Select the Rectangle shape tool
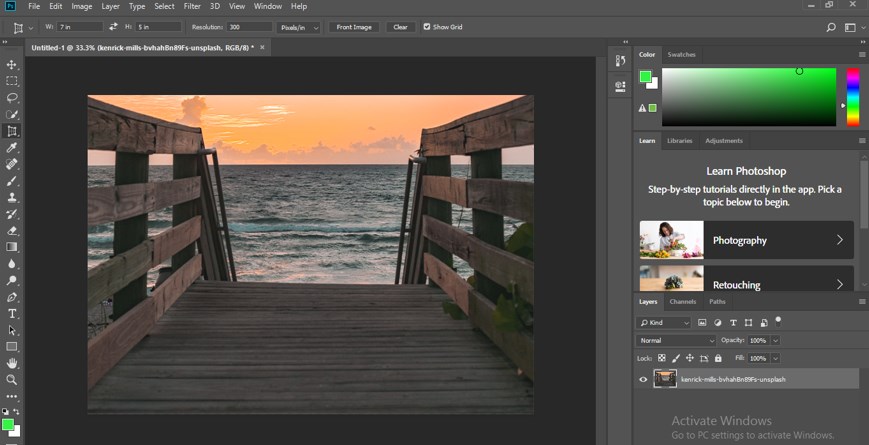 12,347
